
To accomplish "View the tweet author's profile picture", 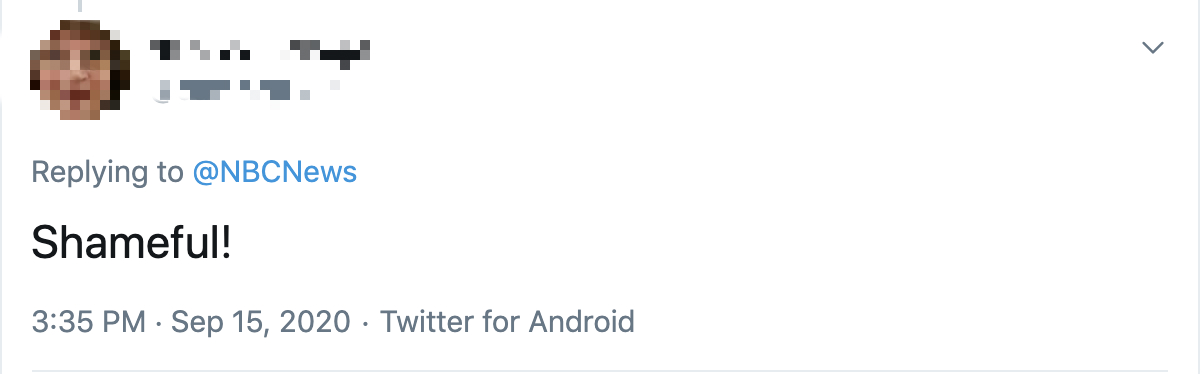I will click(x=79, y=70).
